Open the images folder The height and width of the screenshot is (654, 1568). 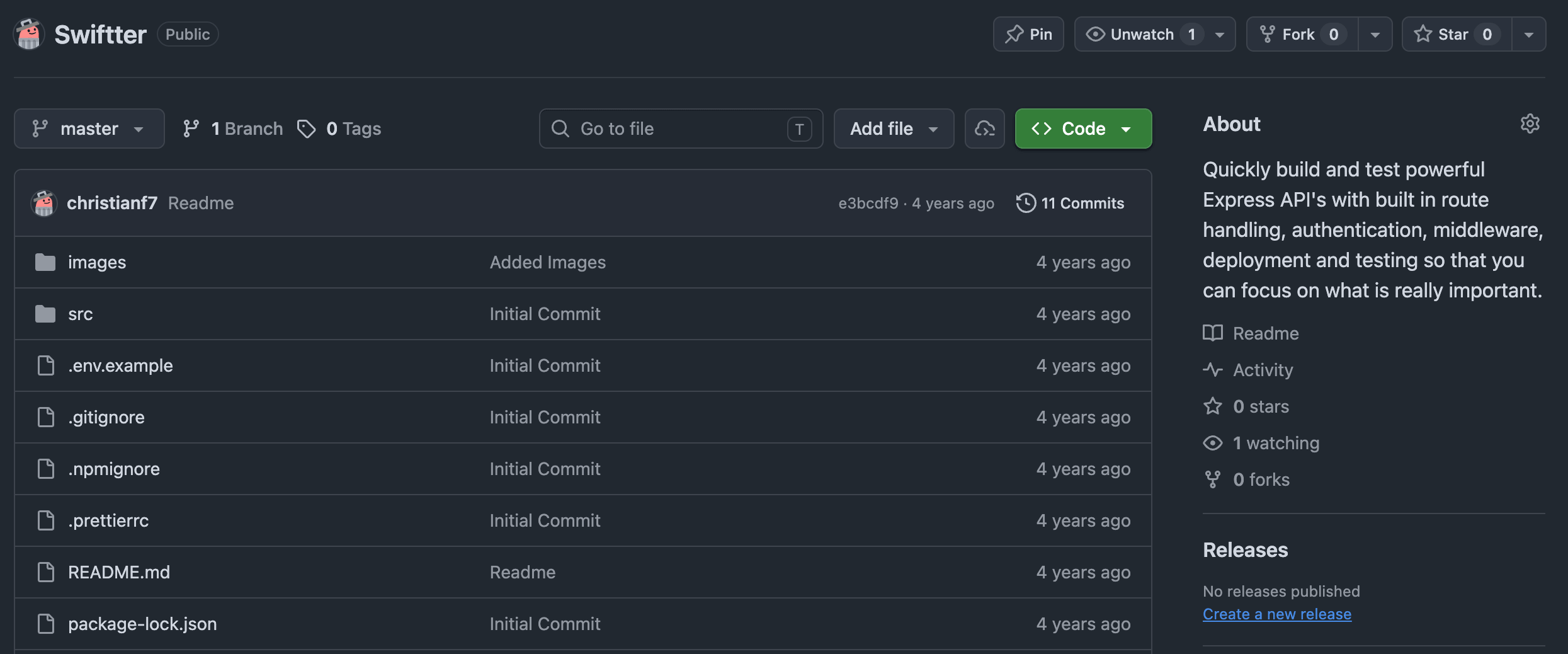click(97, 262)
